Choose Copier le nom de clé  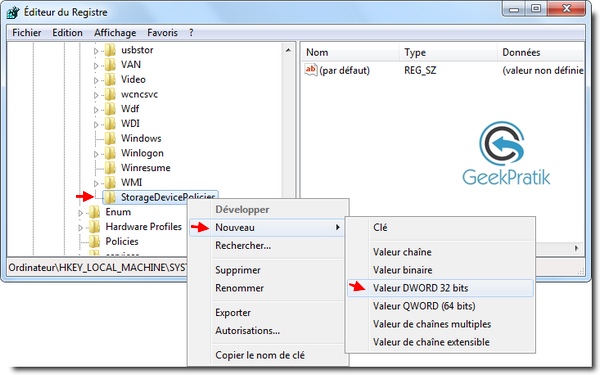(266, 355)
